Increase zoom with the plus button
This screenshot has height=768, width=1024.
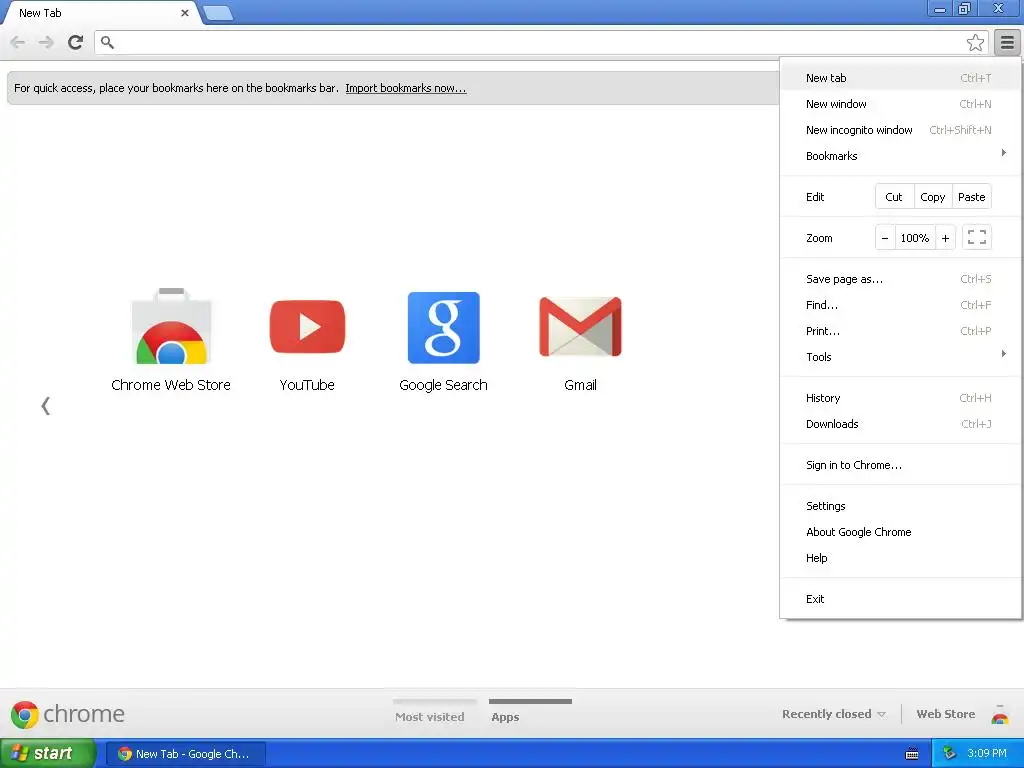(945, 238)
